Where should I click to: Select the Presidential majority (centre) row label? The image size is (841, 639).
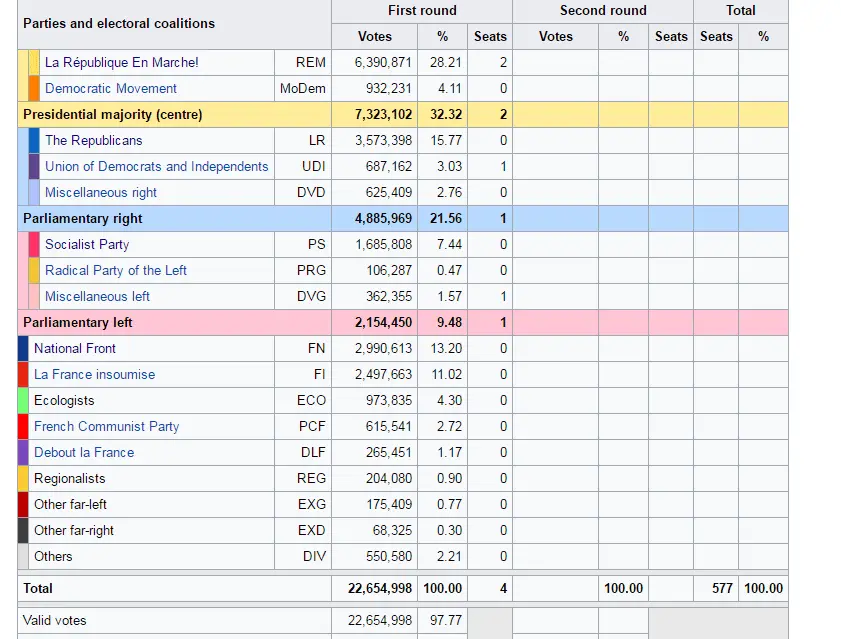click(112, 114)
